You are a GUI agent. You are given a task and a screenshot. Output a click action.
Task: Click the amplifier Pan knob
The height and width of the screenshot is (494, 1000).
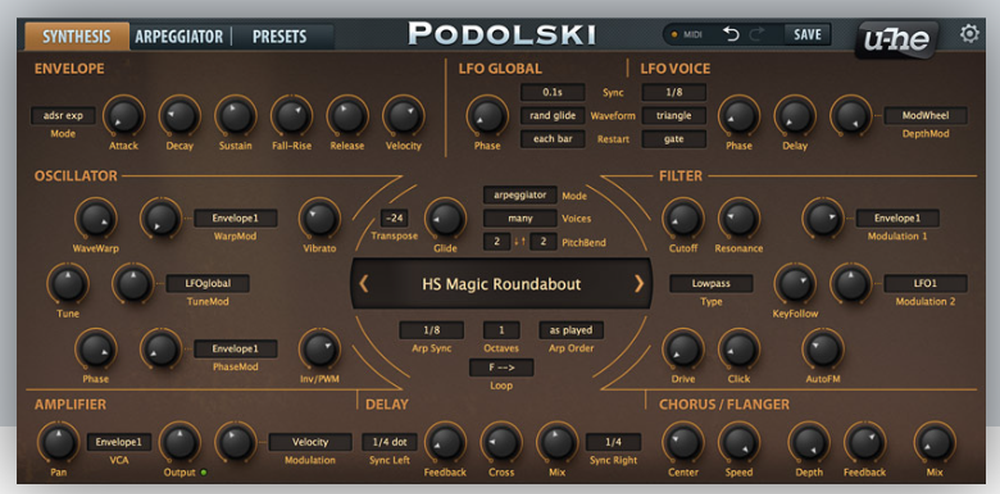[x=58, y=442]
